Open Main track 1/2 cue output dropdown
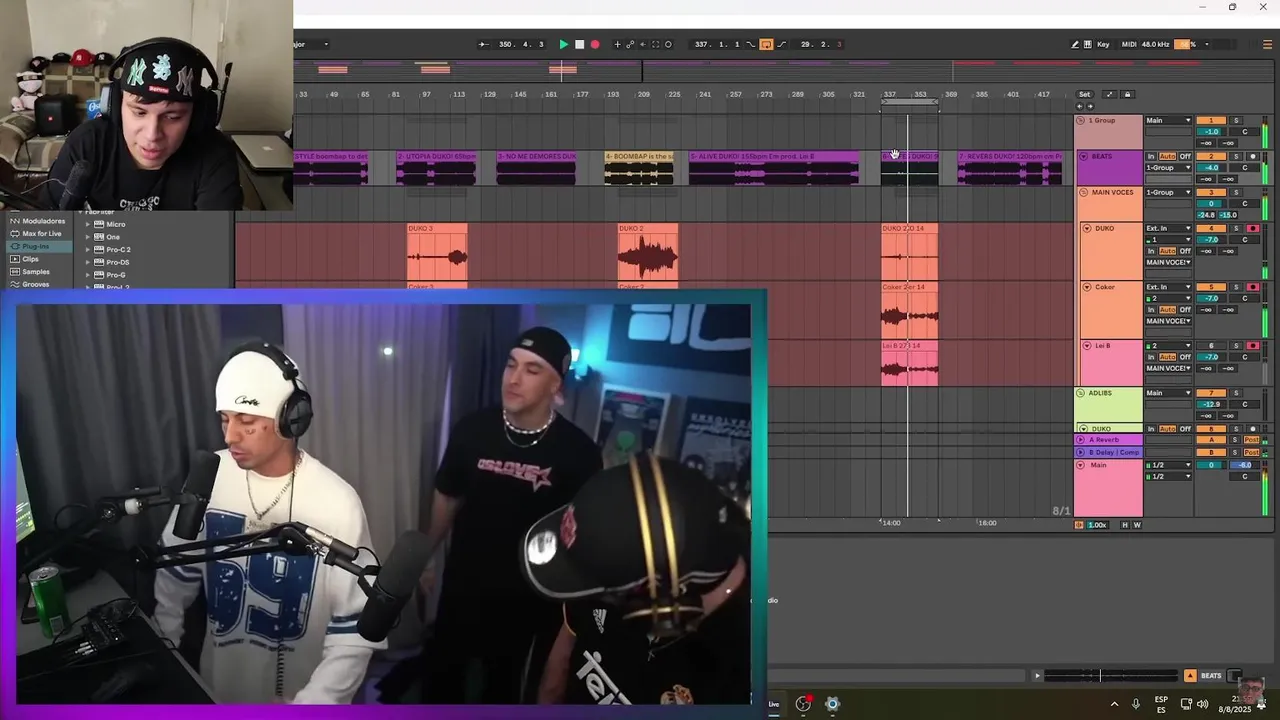 click(1169, 465)
